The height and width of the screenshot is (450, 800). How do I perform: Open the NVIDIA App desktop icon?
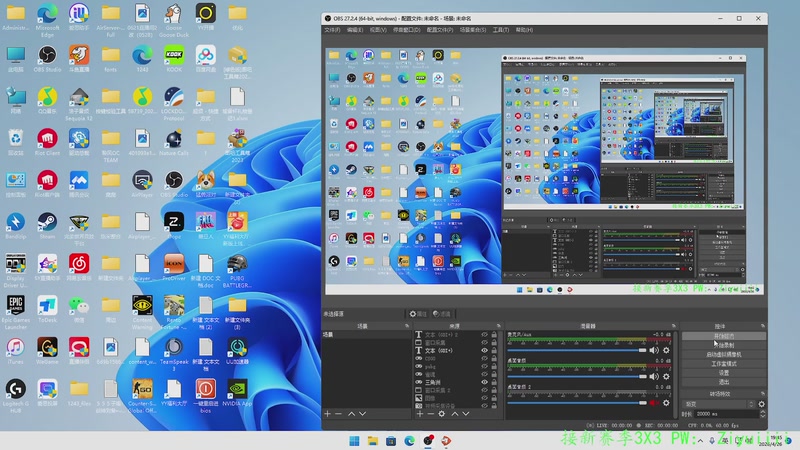237,393
